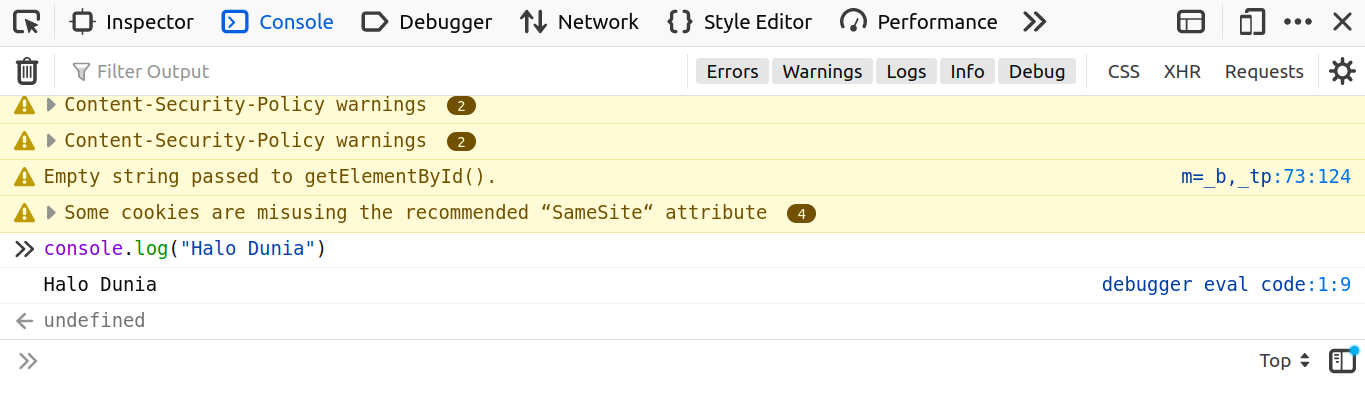Expand the SameSite cookies warning group
This screenshot has width=1365, height=416.
52,213
